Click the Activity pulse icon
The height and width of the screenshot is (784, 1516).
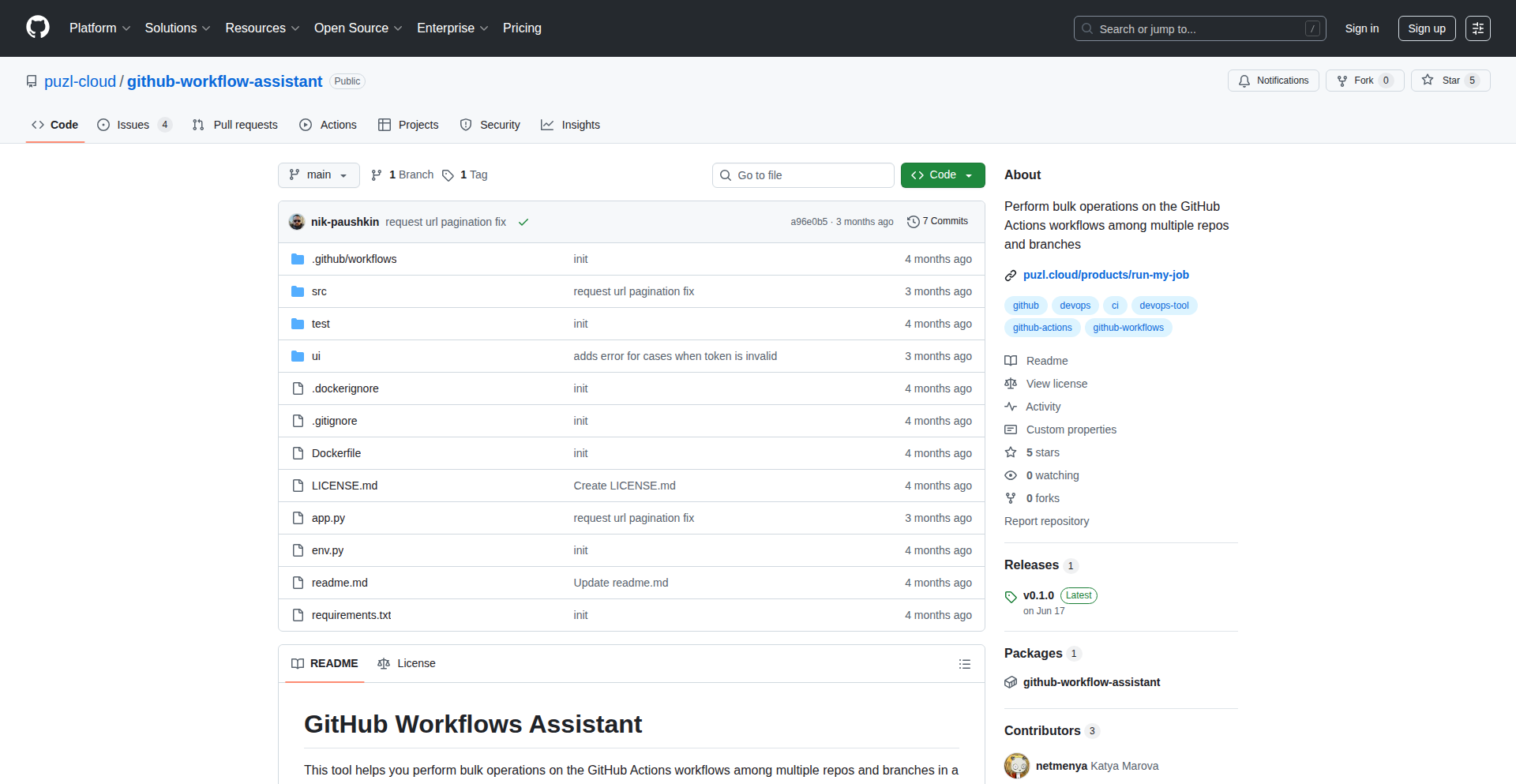click(1011, 407)
